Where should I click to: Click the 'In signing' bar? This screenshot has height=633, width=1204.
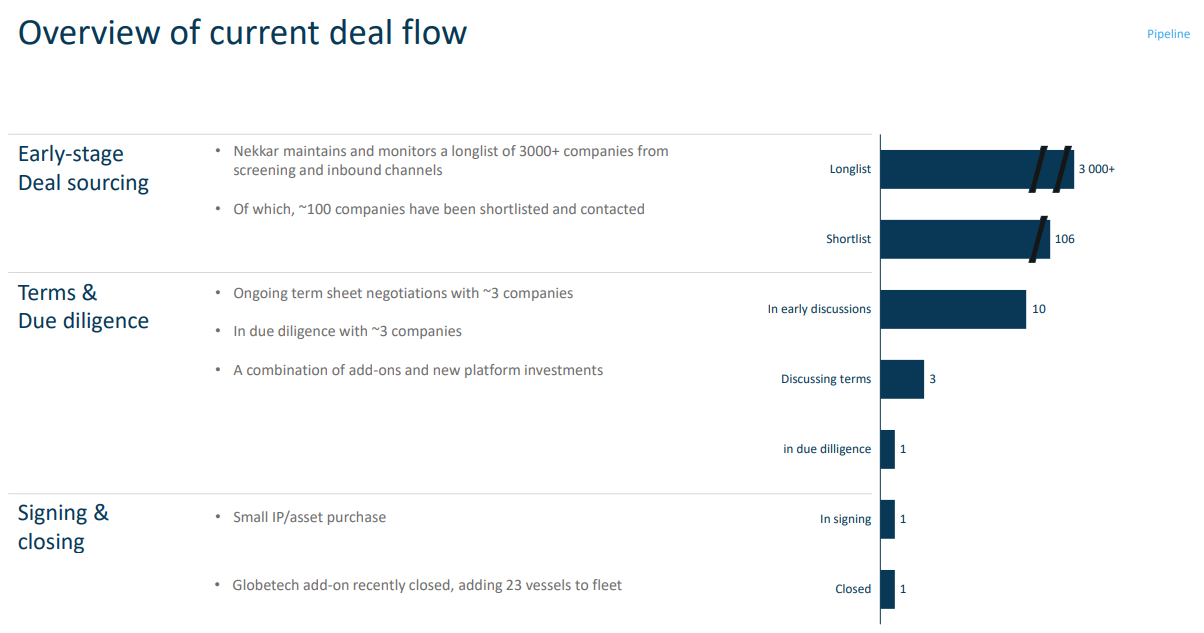pos(888,519)
